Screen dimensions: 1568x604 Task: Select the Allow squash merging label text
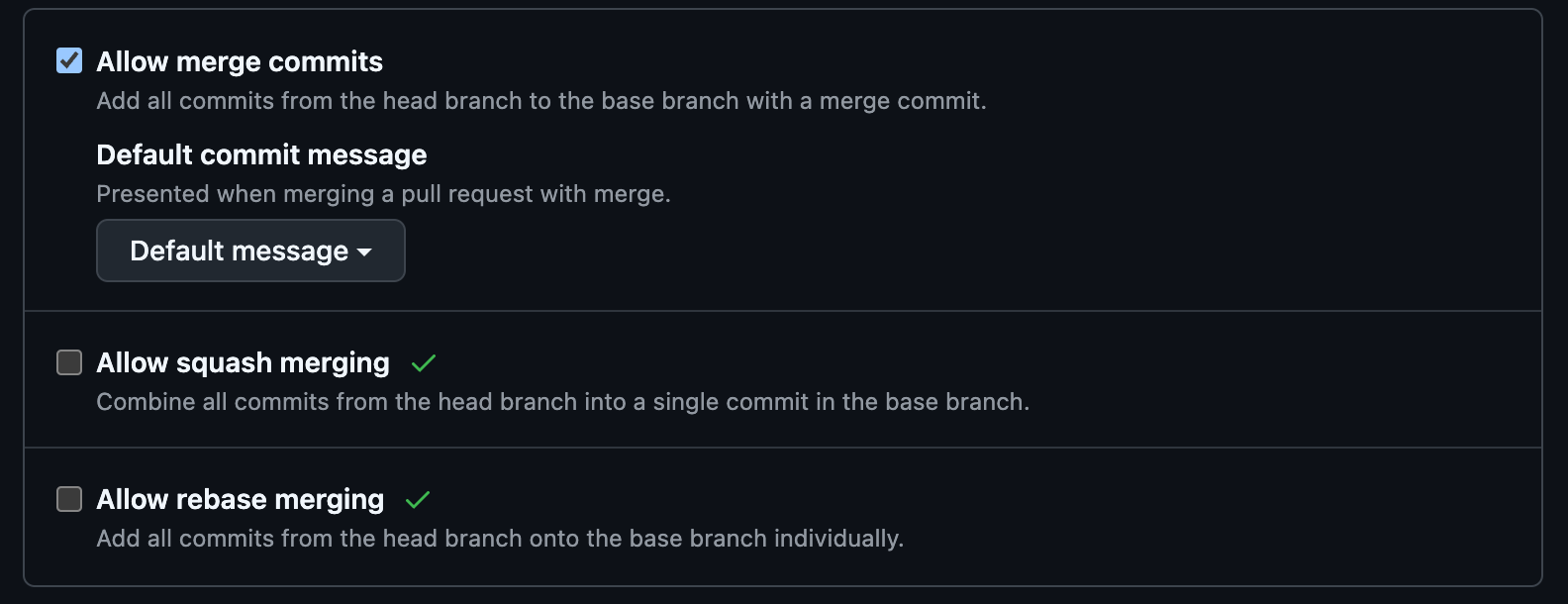243,362
